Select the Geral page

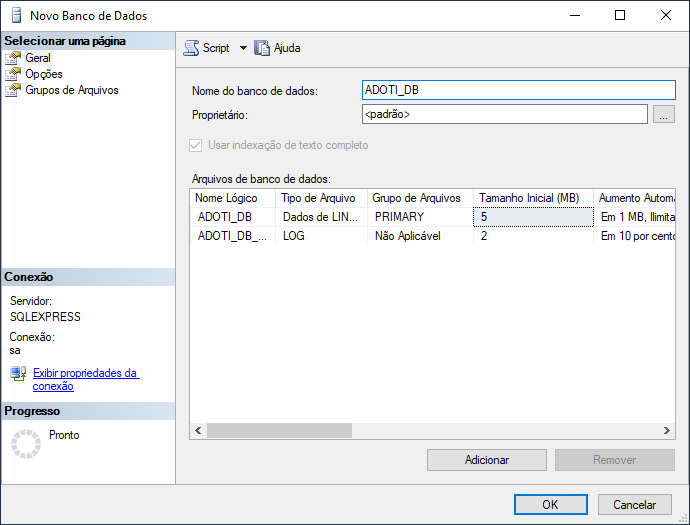point(38,58)
